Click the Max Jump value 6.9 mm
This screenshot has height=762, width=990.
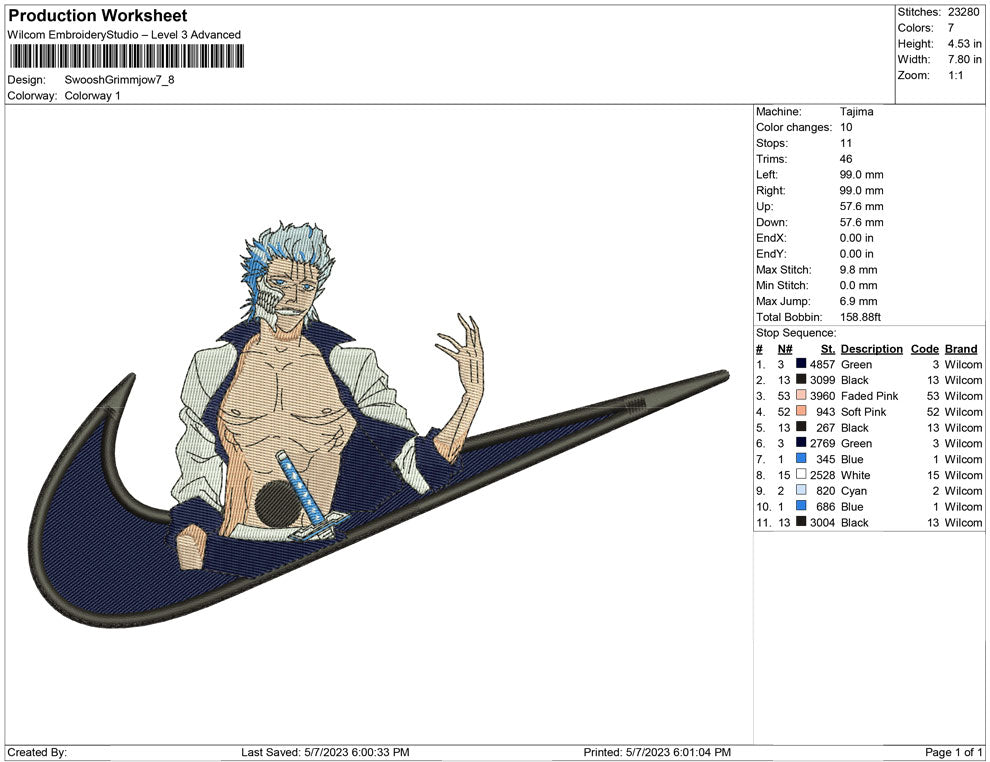coord(859,301)
